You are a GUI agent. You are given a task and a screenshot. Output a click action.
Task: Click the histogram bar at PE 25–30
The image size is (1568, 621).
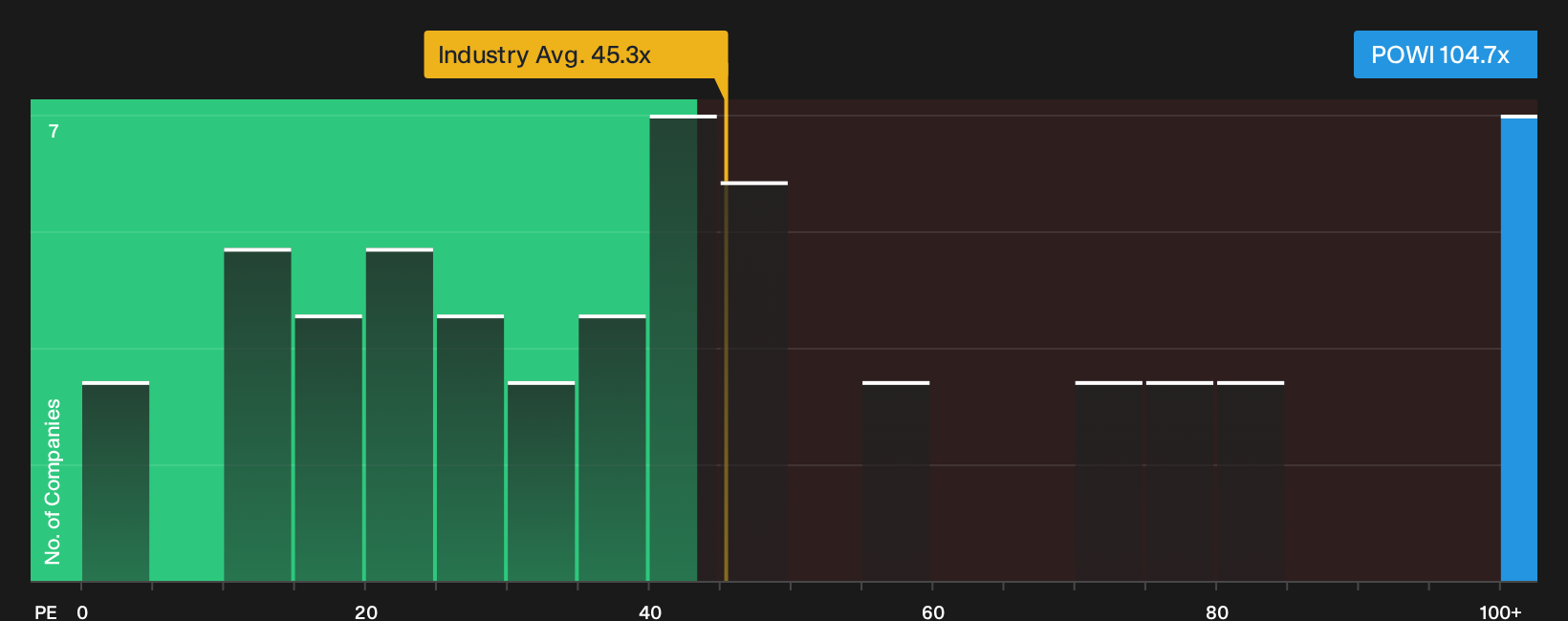470,448
